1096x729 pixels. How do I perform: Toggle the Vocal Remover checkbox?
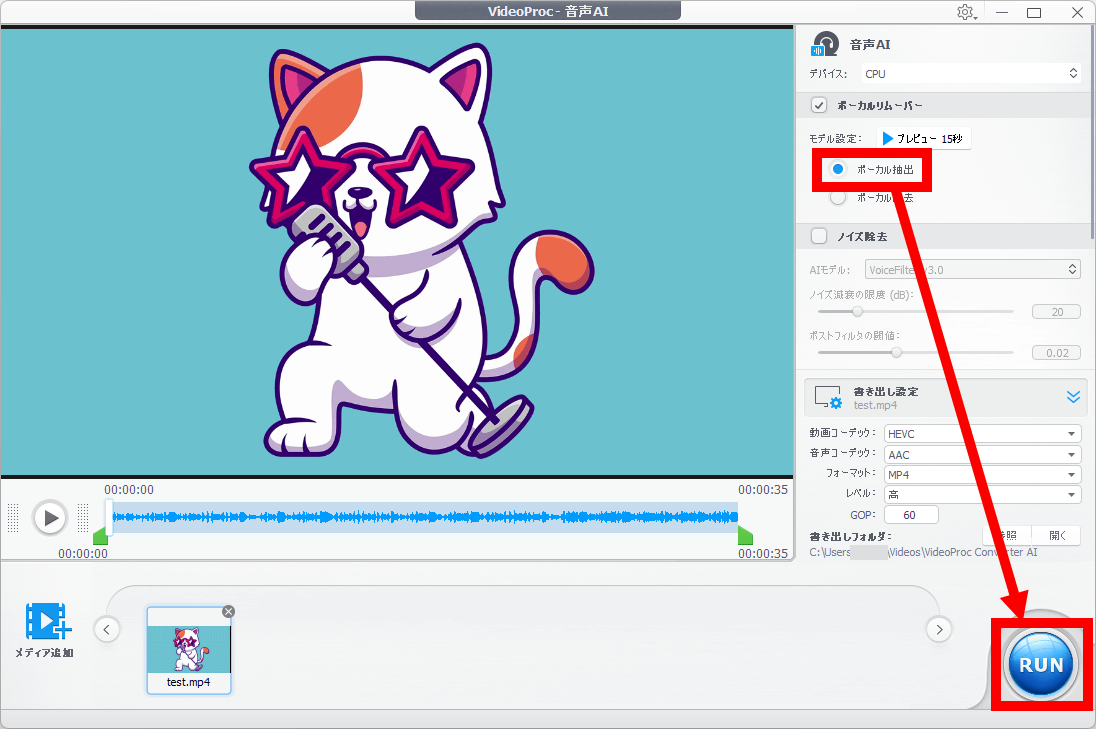point(819,105)
